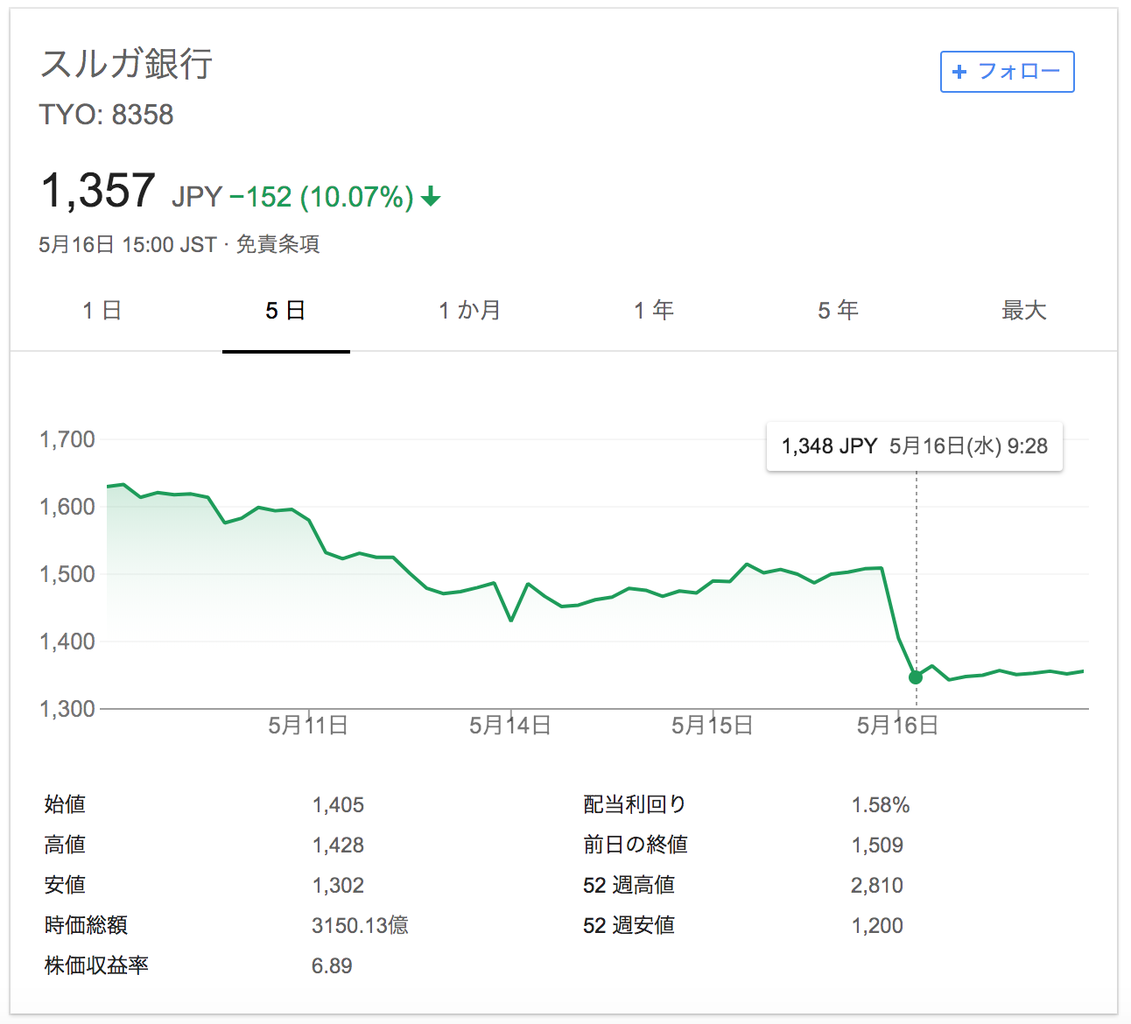Click the 52 週安値 label
Image resolution: width=1131 pixels, height=1024 pixels.
click(629, 925)
